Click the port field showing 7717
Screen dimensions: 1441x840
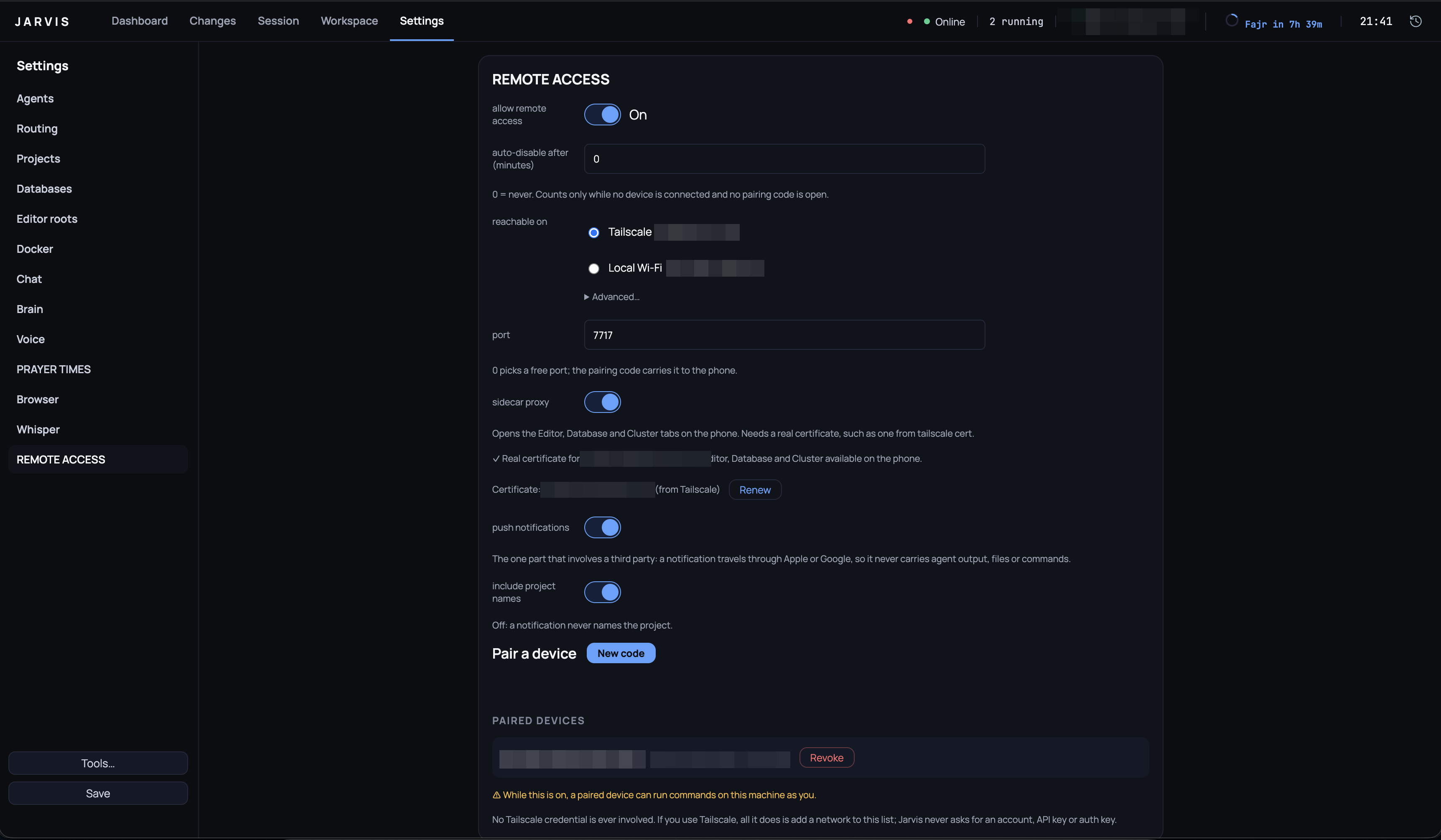784,335
